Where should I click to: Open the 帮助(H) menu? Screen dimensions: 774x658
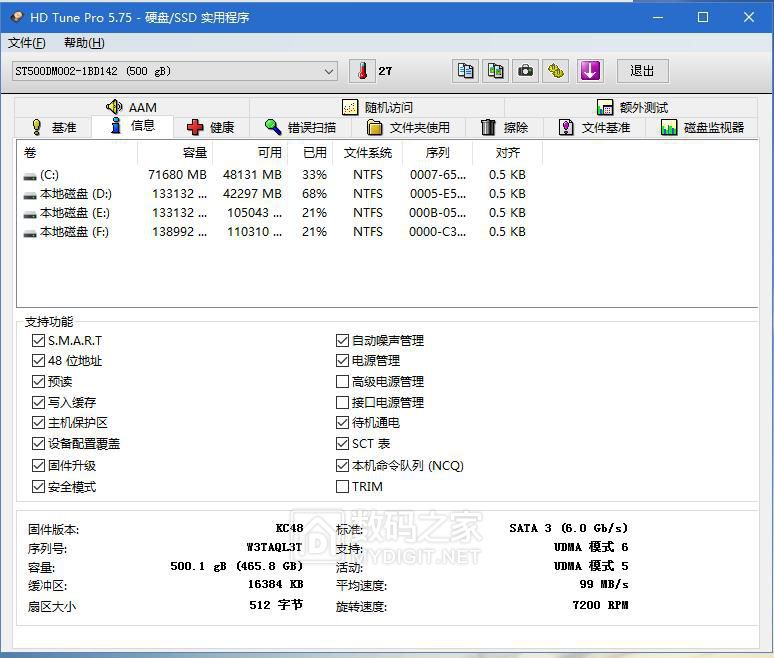pyautogui.click(x=84, y=43)
